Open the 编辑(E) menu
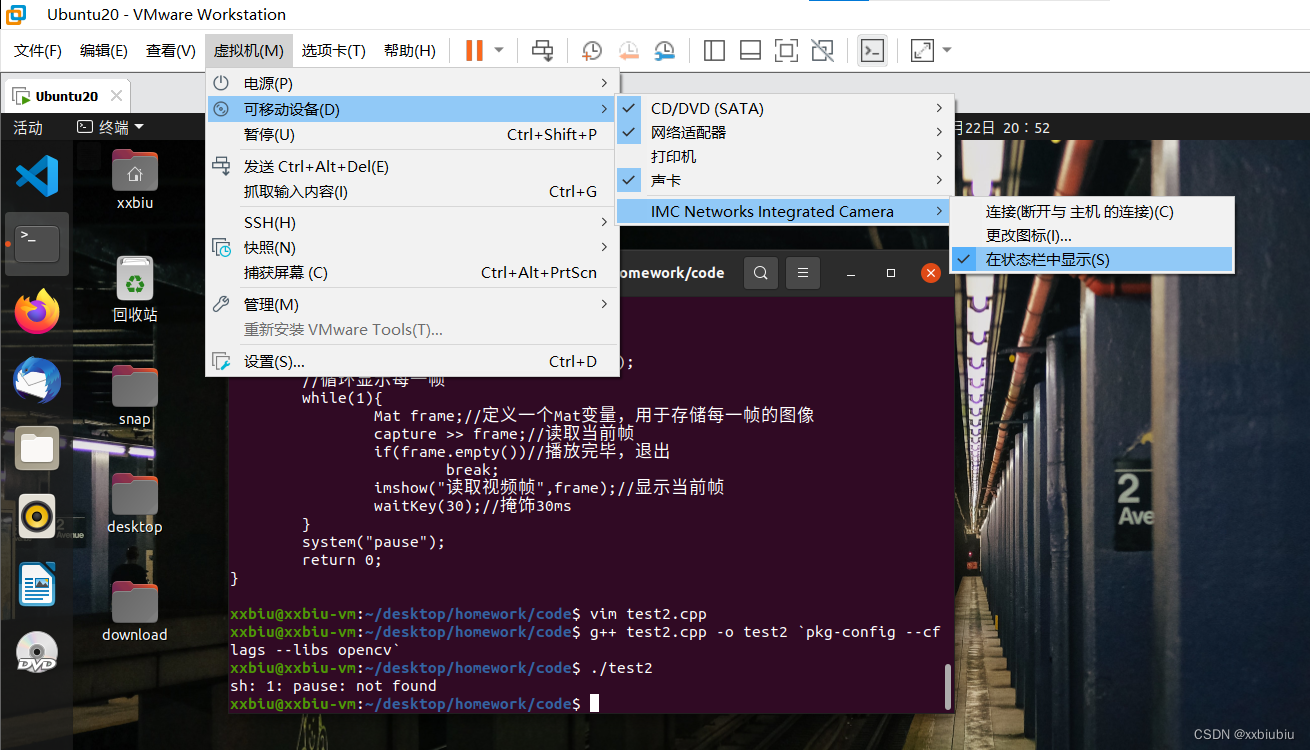1310x750 pixels. point(104,50)
